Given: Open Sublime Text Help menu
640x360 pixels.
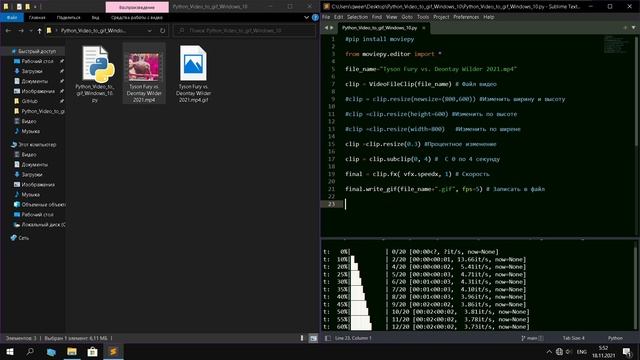Looking at the screenshot, I should (x=489, y=17).
